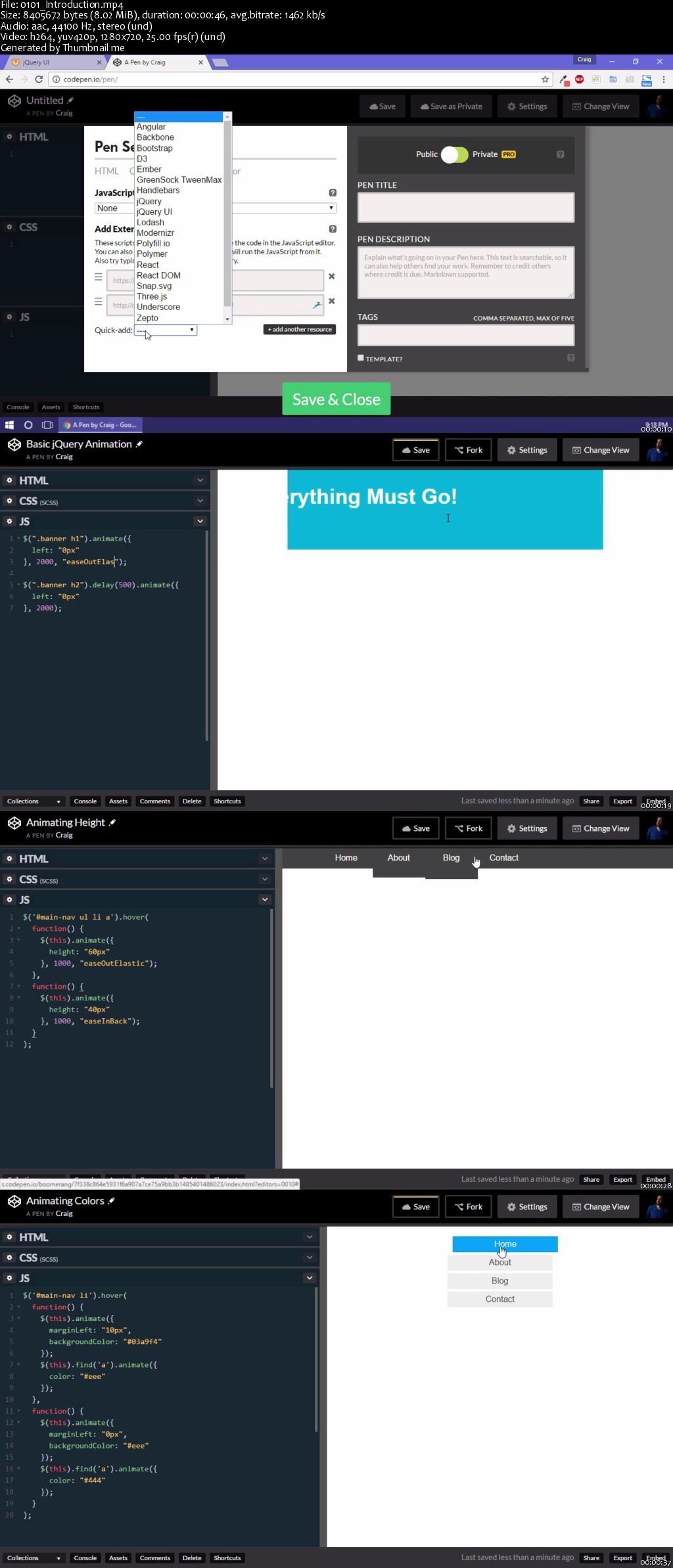Click the pencil icon beside Animating Colors

click(x=111, y=1201)
